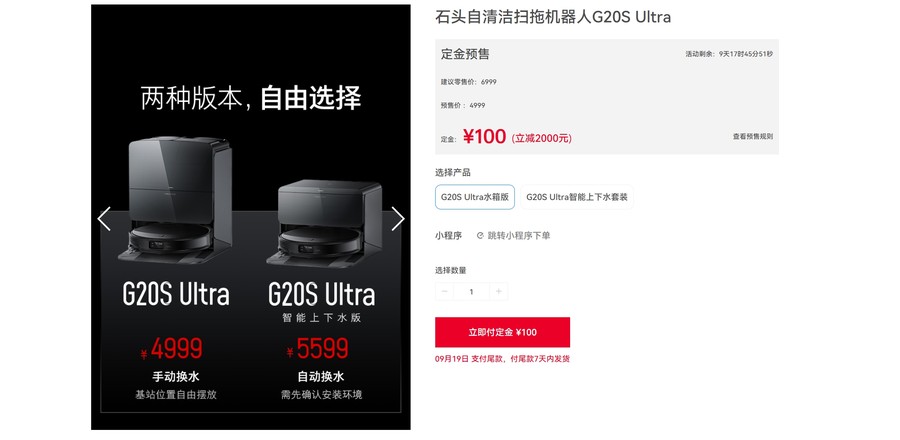Click the 09月19日 支付尾款 shipping notice
This screenshot has height=440, width=900.
tap(502, 359)
